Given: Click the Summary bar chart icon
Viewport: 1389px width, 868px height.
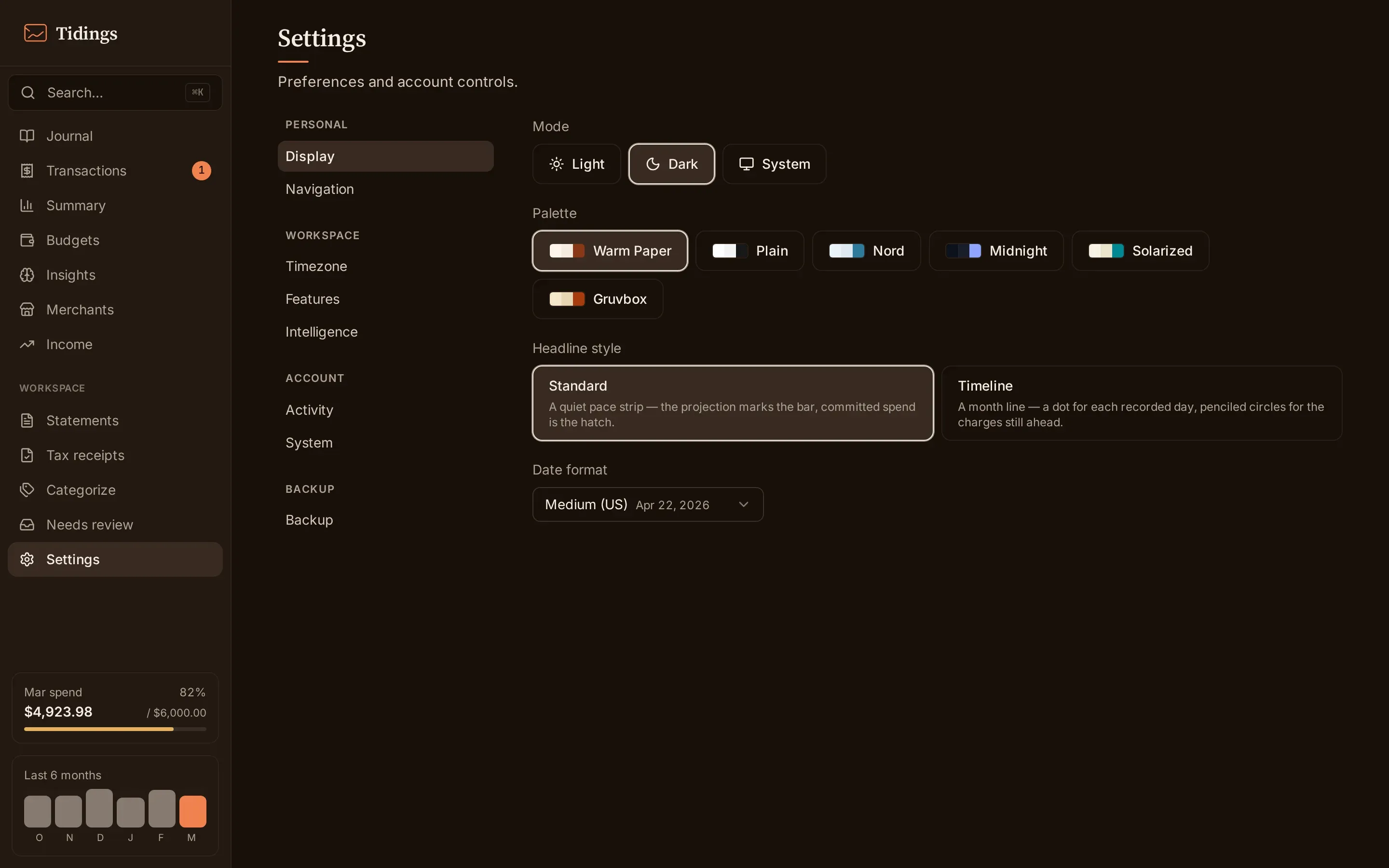Looking at the screenshot, I should 27,205.
